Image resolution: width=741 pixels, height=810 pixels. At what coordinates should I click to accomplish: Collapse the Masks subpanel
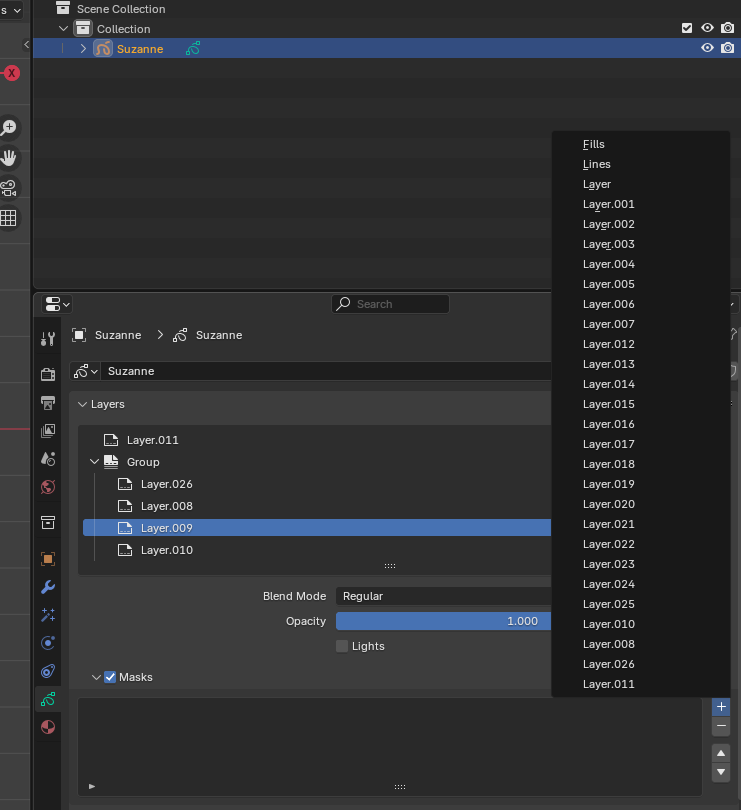tap(96, 677)
